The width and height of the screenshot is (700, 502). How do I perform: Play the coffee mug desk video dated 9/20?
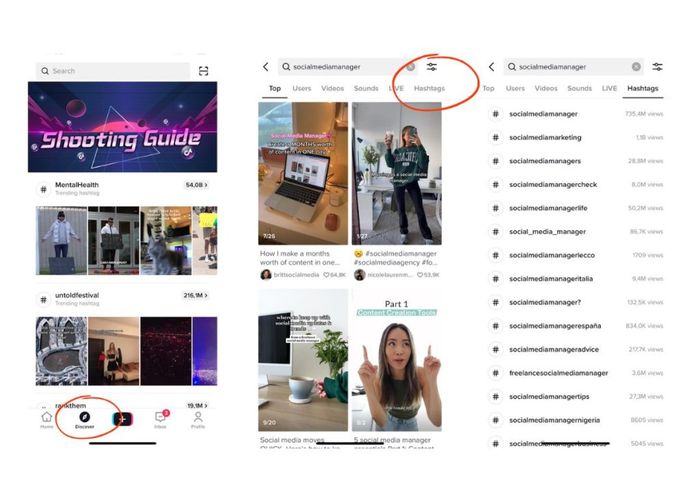[303, 360]
